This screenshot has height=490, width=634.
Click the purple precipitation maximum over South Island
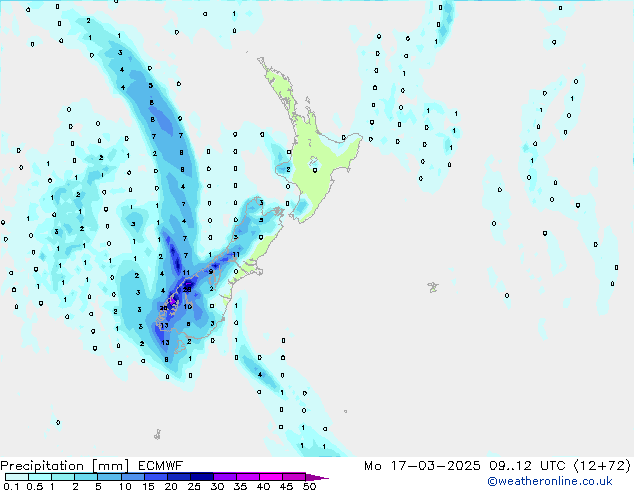pyautogui.click(x=172, y=300)
